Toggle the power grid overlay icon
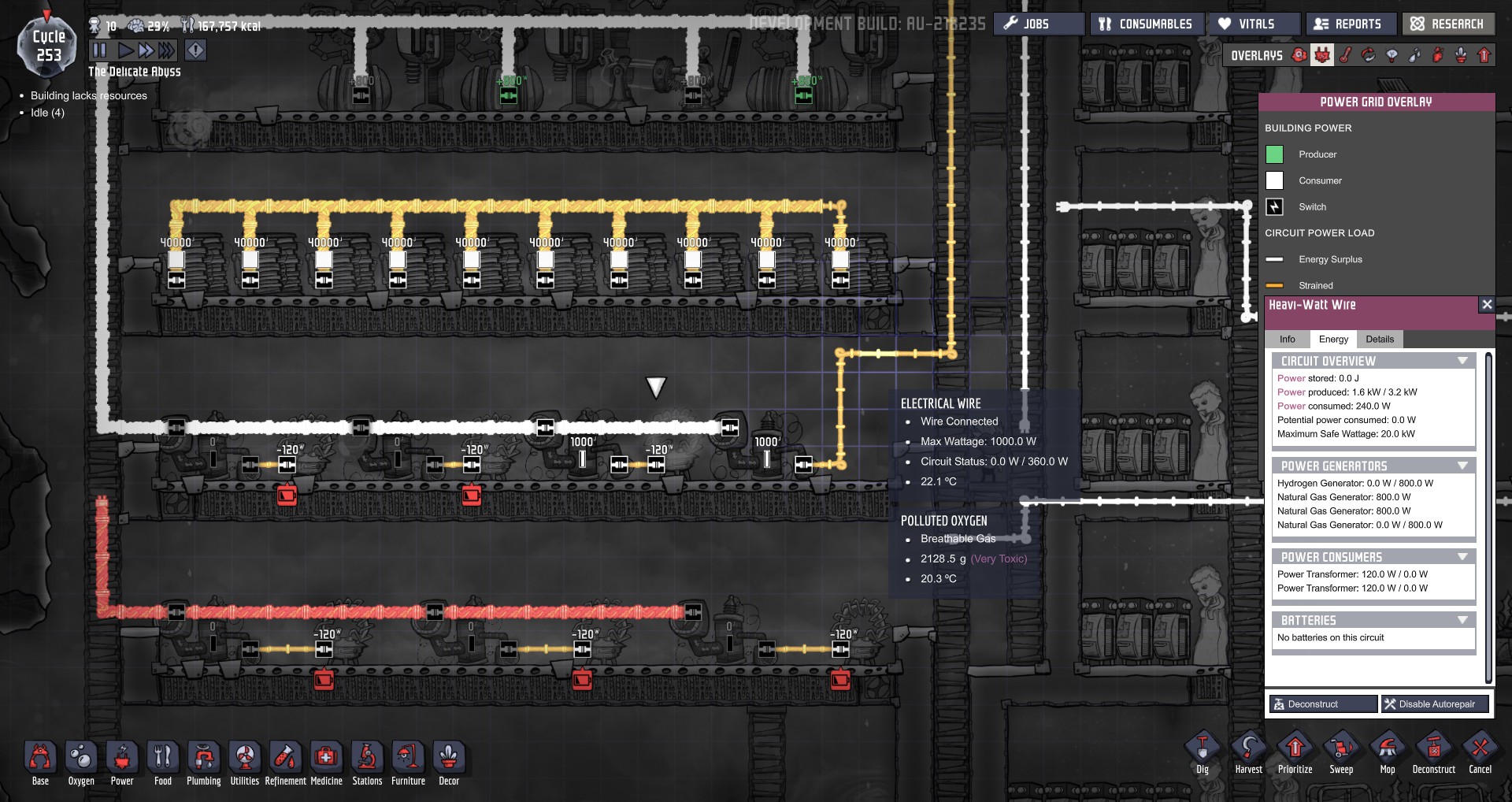The width and height of the screenshot is (1512, 802). pos(1322,55)
